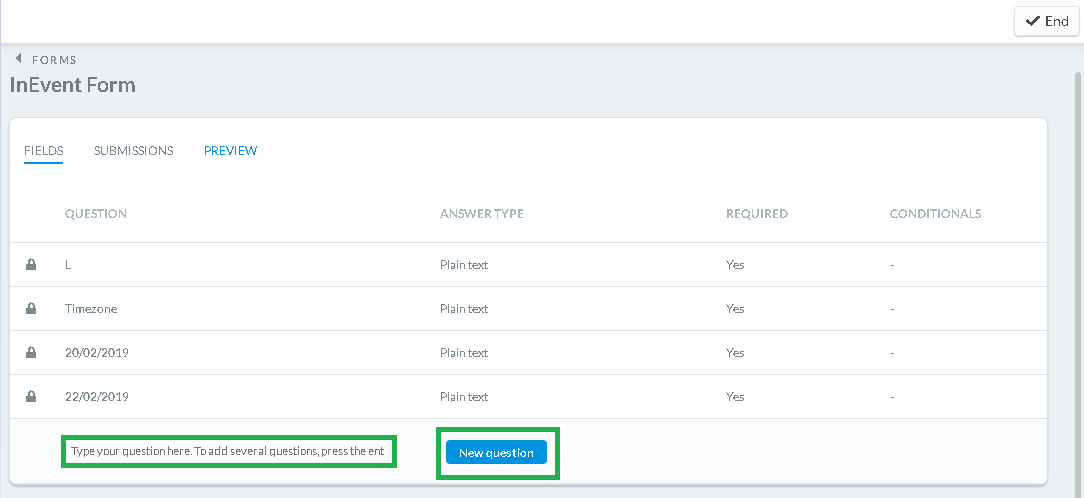Switch to the SUBMISSIONS tab
The image size is (1084, 498).
coord(133,150)
